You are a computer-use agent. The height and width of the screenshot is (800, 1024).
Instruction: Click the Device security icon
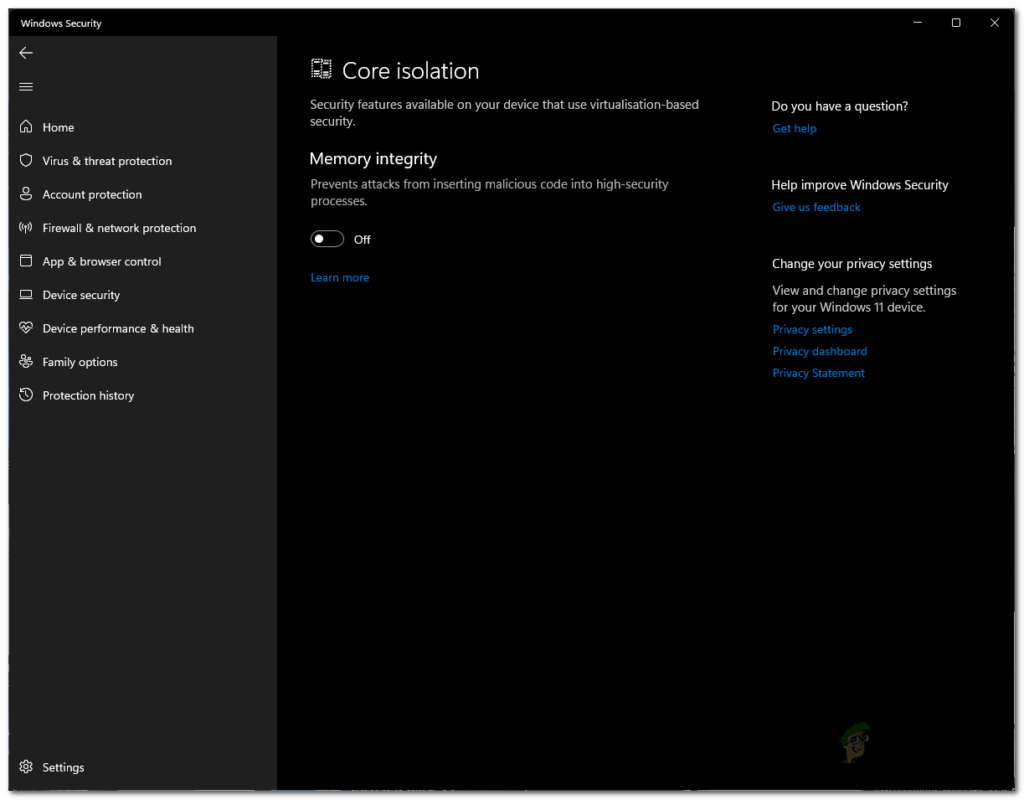(x=25, y=295)
